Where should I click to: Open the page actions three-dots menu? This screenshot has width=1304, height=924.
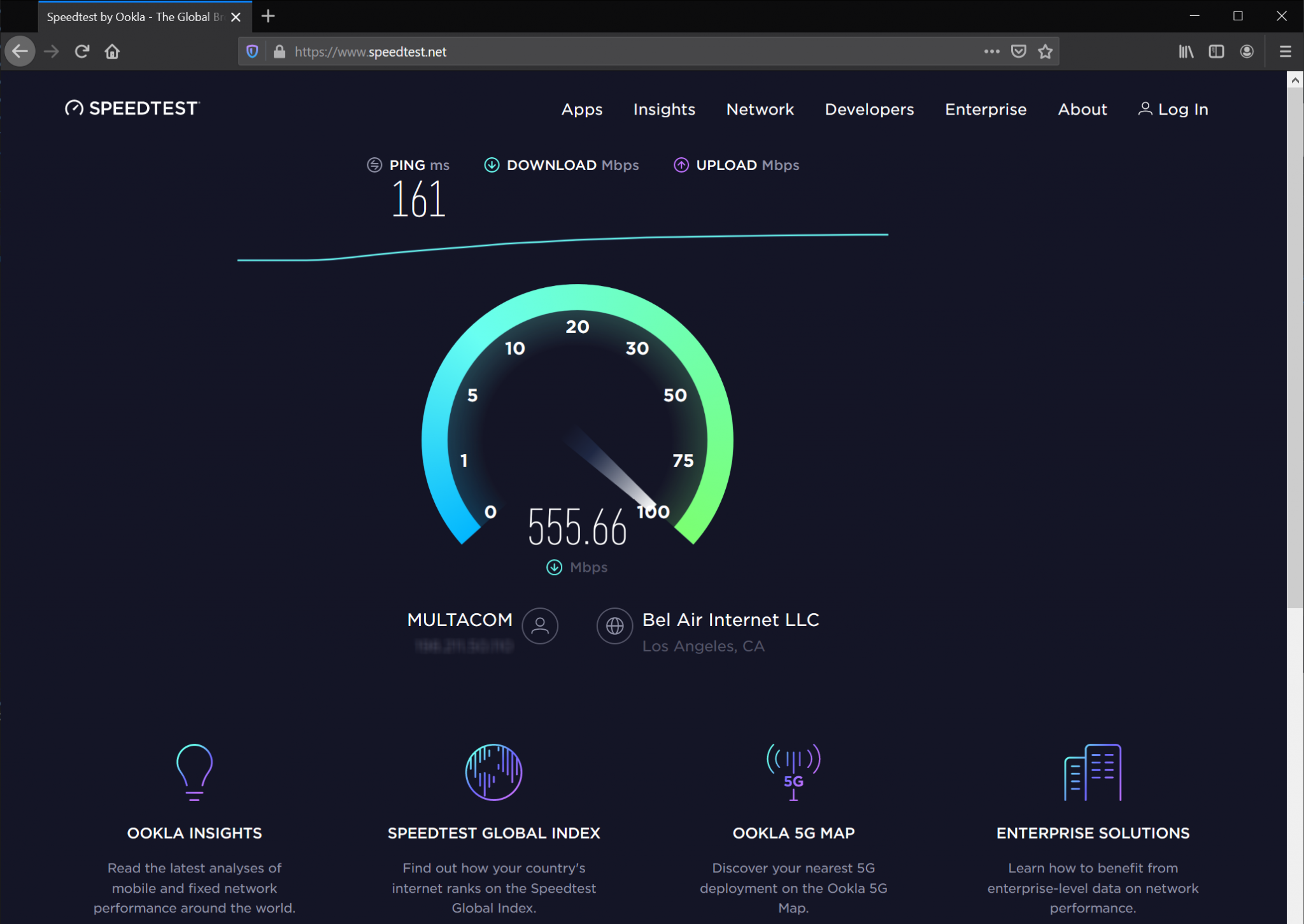click(x=991, y=52)
